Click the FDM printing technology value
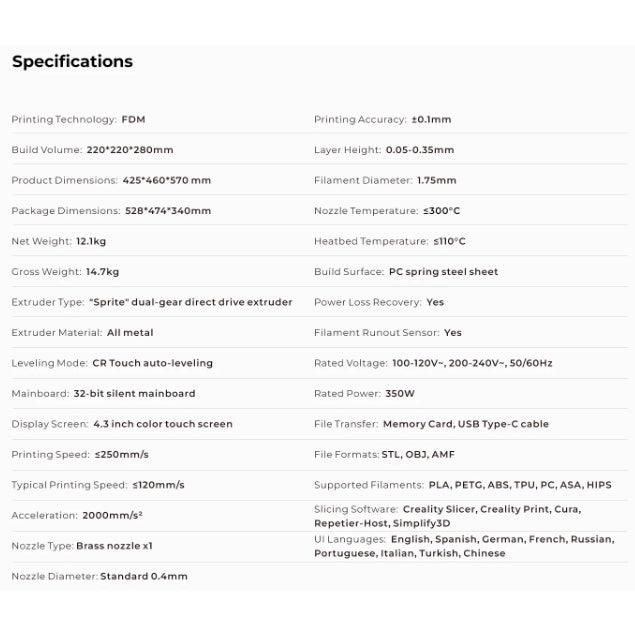This screenshot has height=635, width=635. pos(133,120)
